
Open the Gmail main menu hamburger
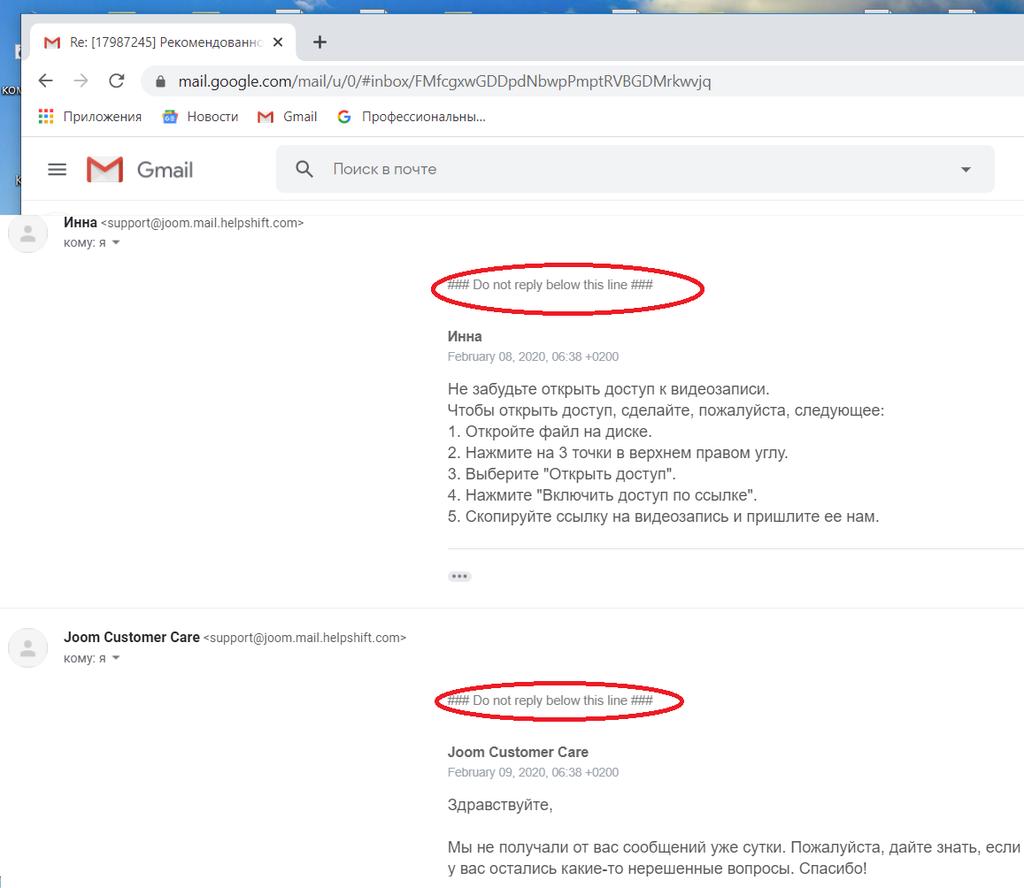[57, 170]
